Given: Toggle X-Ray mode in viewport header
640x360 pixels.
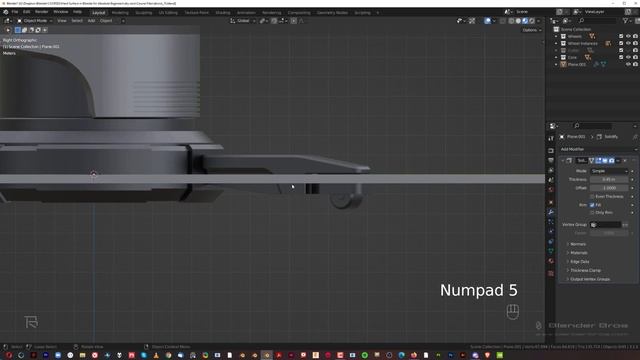Looking at the screenshot, I should click(503, 21).
